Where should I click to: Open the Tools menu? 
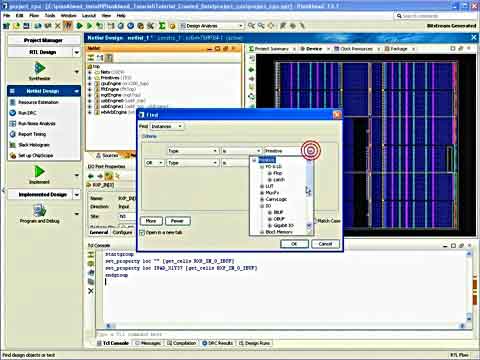point(50,15)
